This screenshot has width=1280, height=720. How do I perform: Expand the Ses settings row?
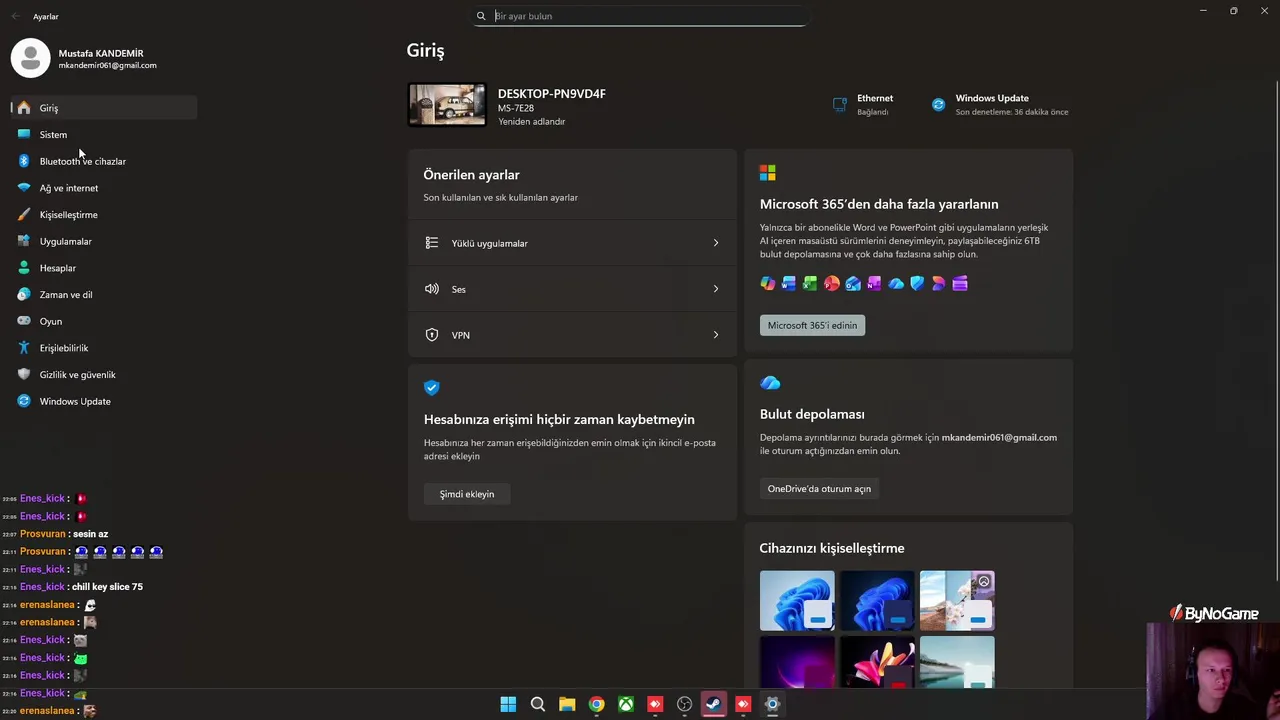(x=572, y=289)
